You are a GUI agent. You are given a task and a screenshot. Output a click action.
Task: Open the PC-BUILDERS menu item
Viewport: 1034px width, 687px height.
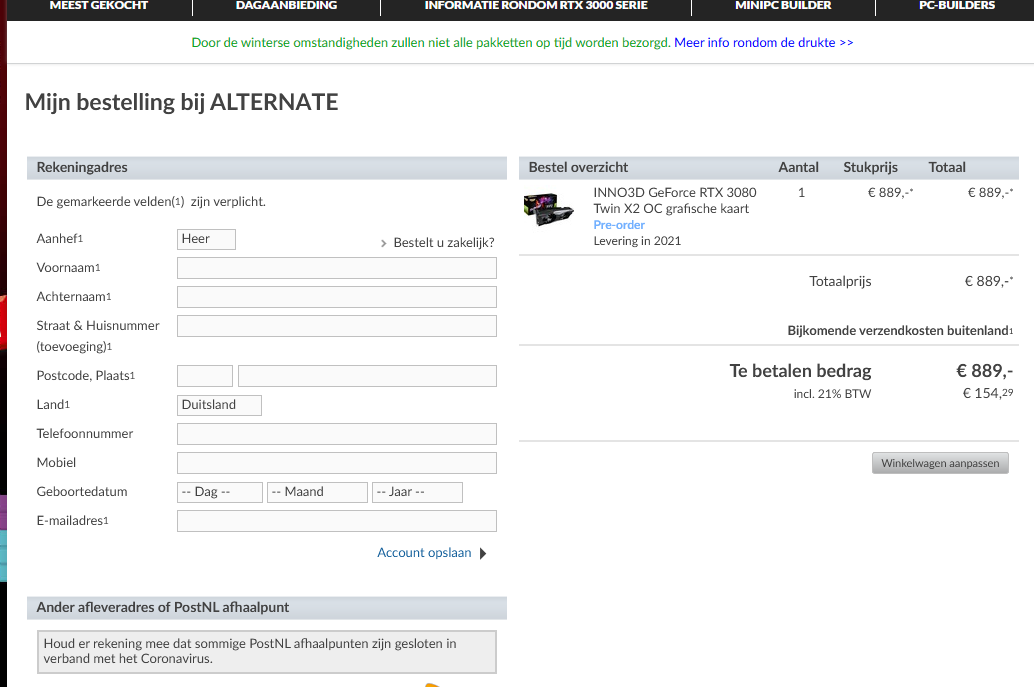[x=957, y=5]
